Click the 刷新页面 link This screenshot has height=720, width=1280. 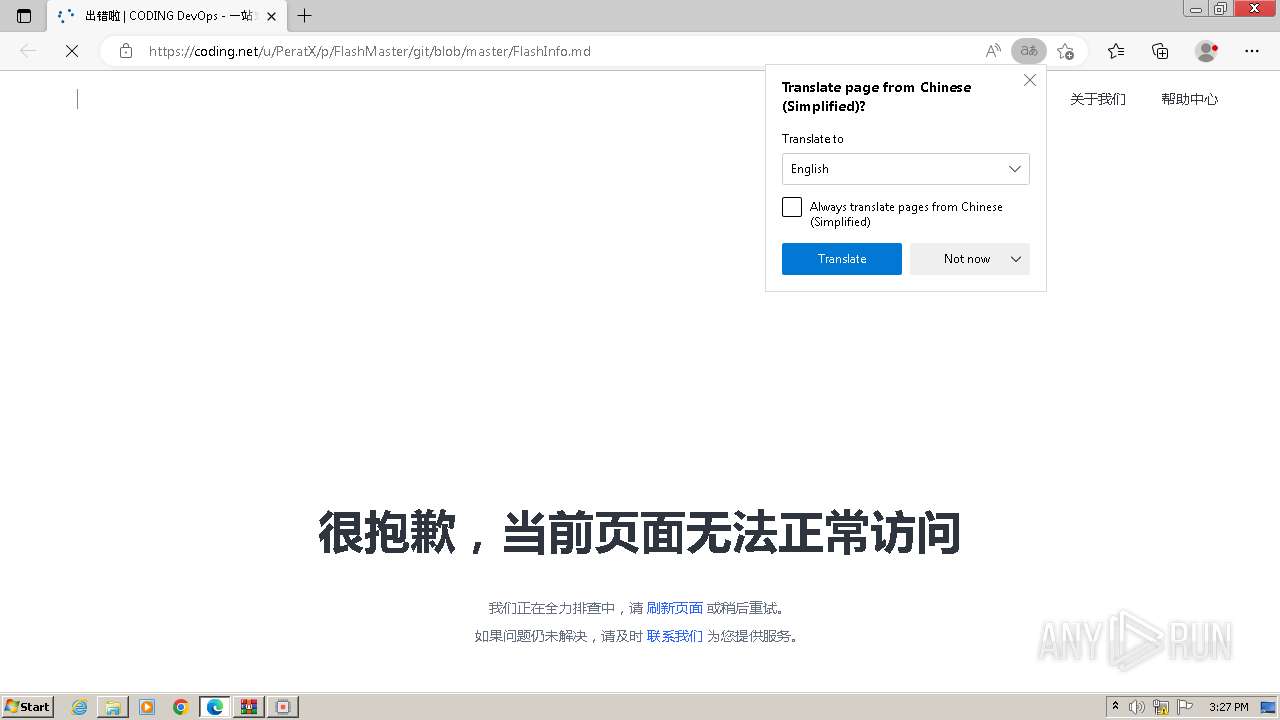(675, 608)
